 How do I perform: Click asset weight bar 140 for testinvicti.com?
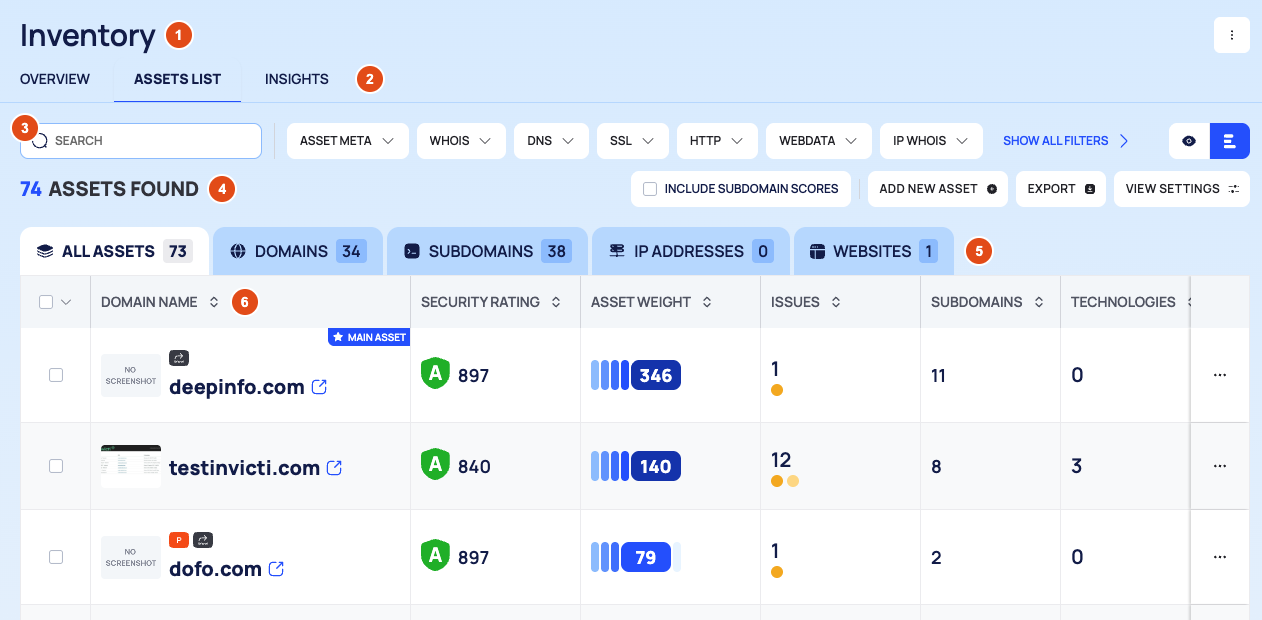[x=636, y=466]
